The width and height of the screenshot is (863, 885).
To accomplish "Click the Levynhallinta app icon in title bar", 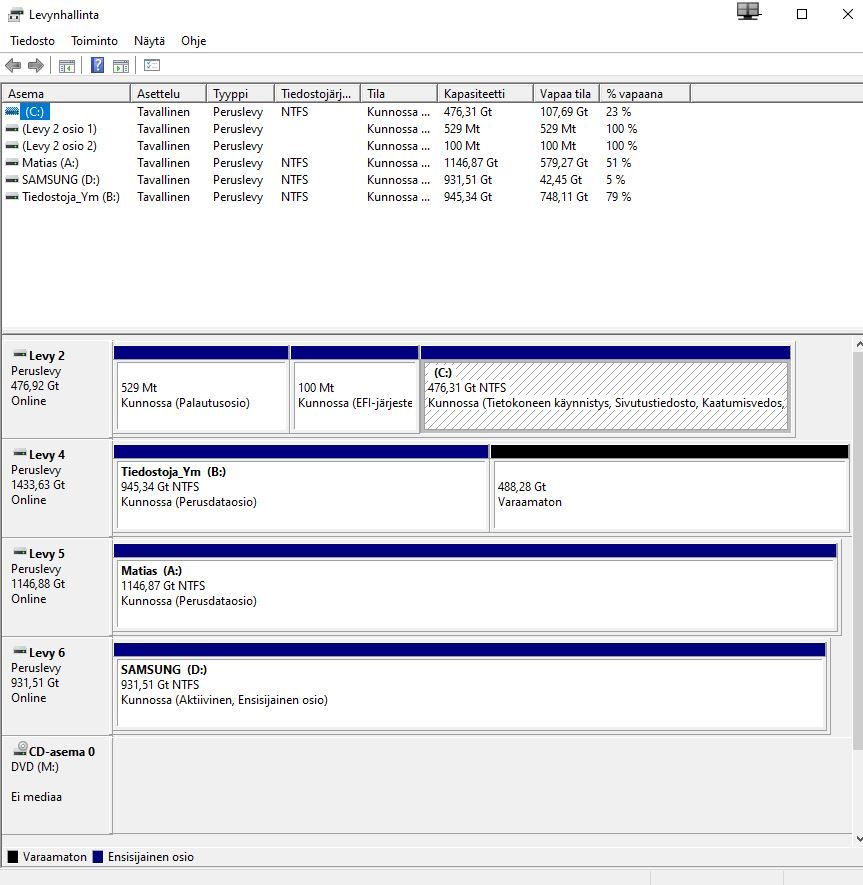I will tap(16, 15).
